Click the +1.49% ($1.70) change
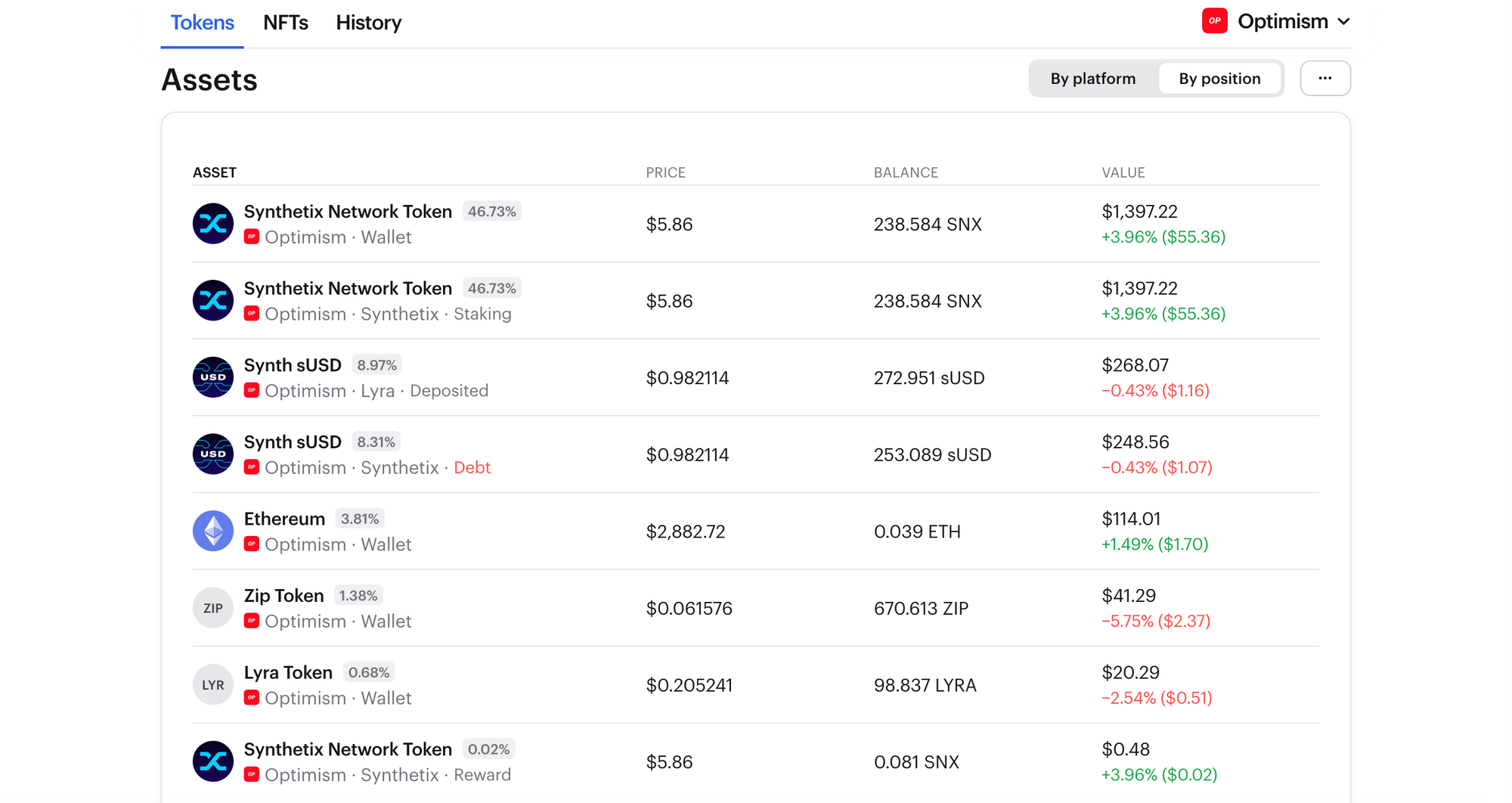Image resolution: width=1512 pixels, height=803 pixels. point(1154,544)
